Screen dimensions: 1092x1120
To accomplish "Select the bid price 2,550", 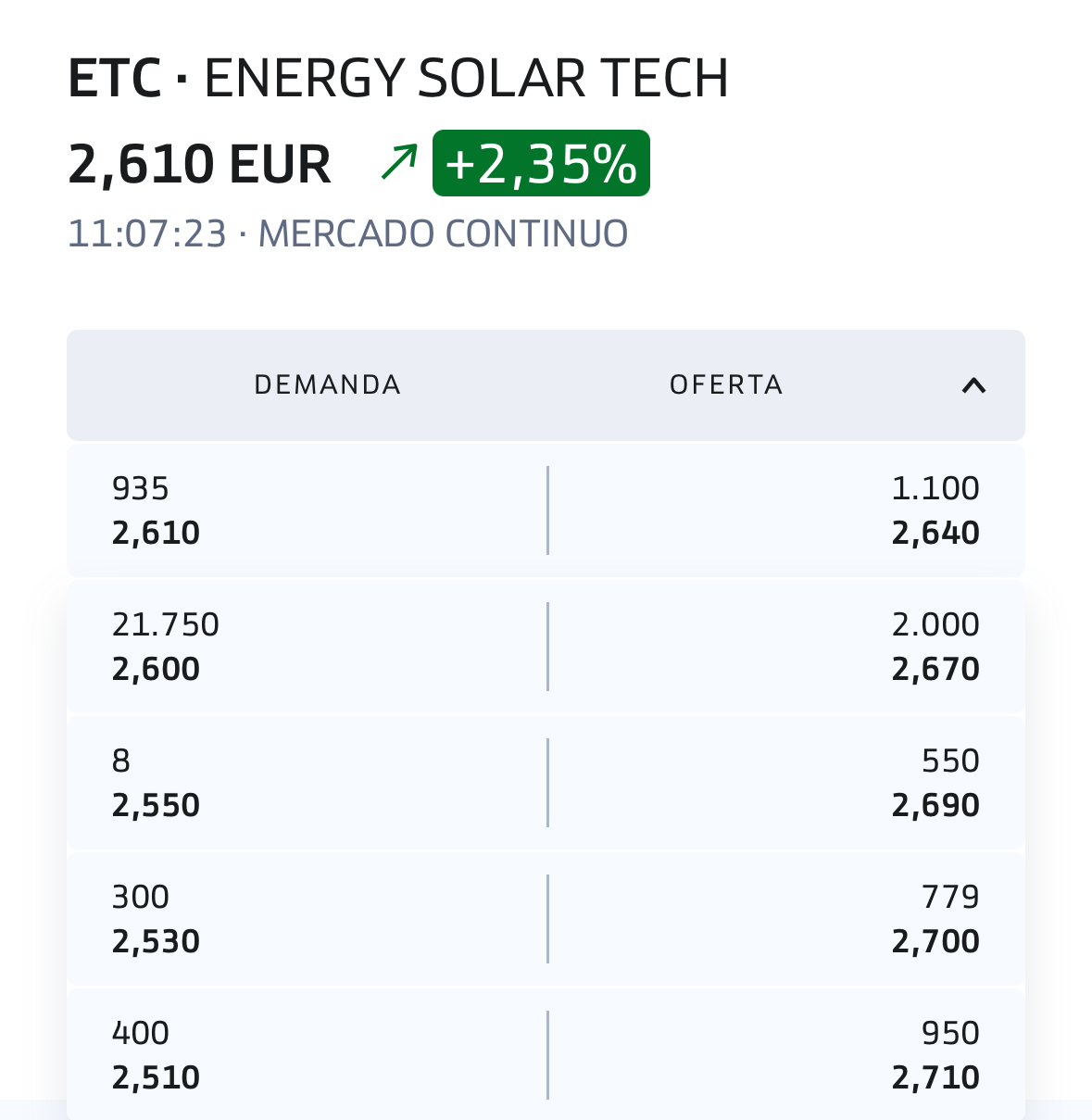I will tap(156, 806).
